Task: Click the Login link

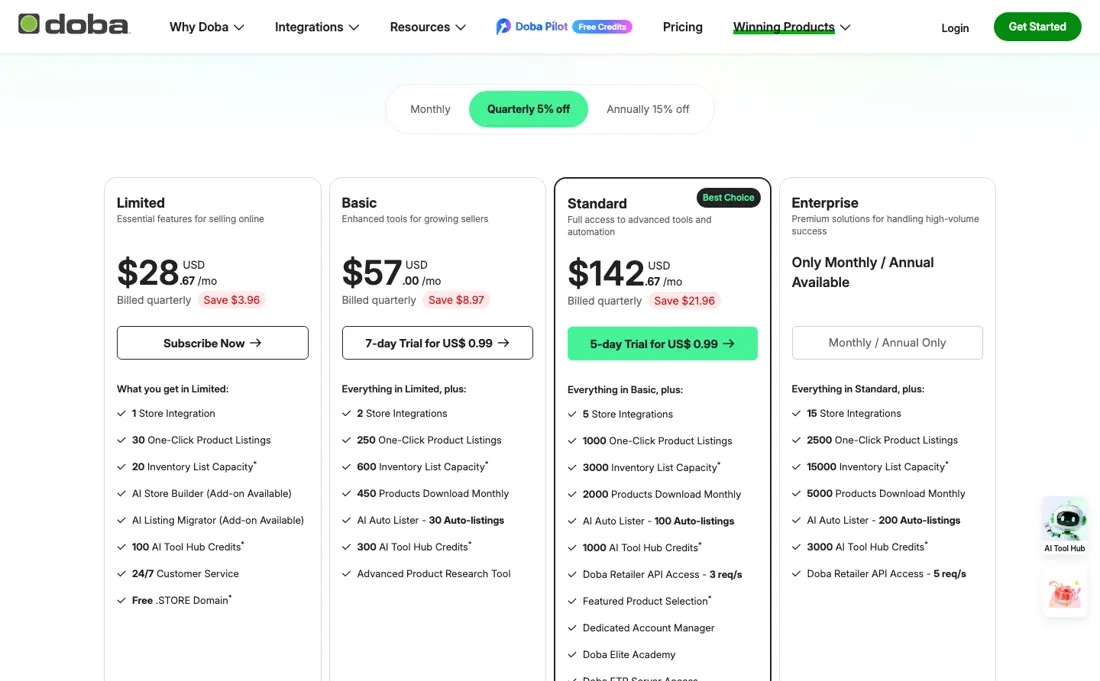Action: [x=955, y=27]
